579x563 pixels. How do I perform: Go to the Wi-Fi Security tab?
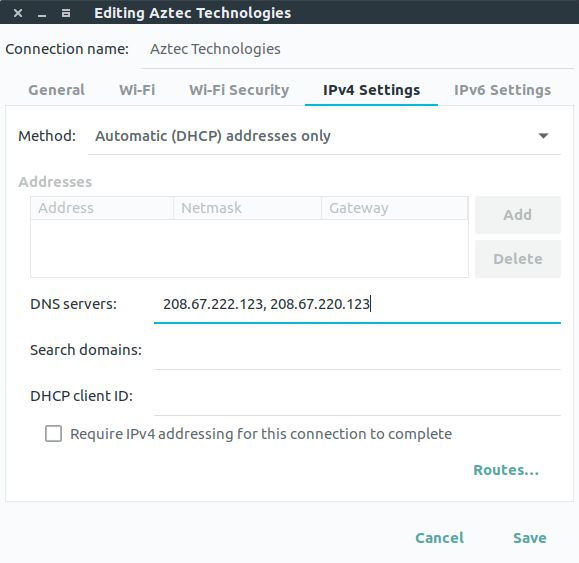point(239,90)
